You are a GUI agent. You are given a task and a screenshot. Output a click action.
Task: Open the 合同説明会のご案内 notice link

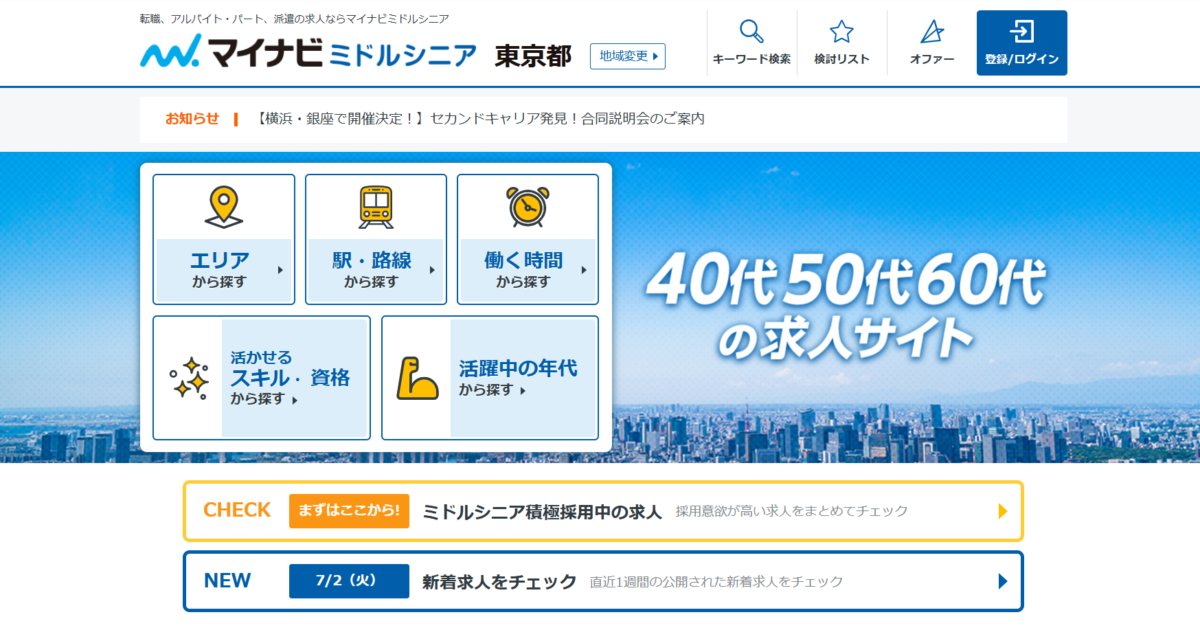click(x=481, y=118)
